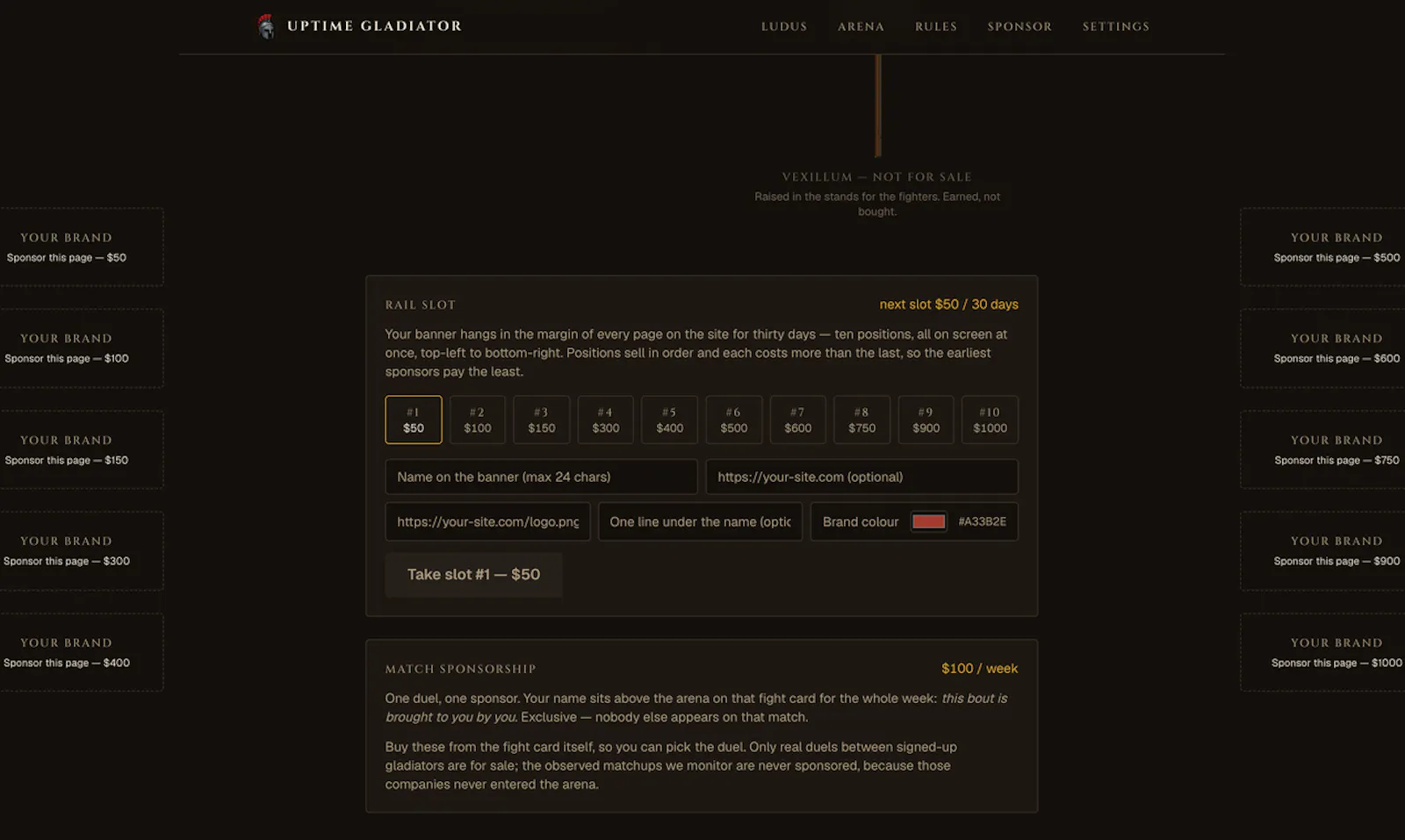Focus the optional site URL field
The image size is (1405, 840).
[x=862, y=477]
